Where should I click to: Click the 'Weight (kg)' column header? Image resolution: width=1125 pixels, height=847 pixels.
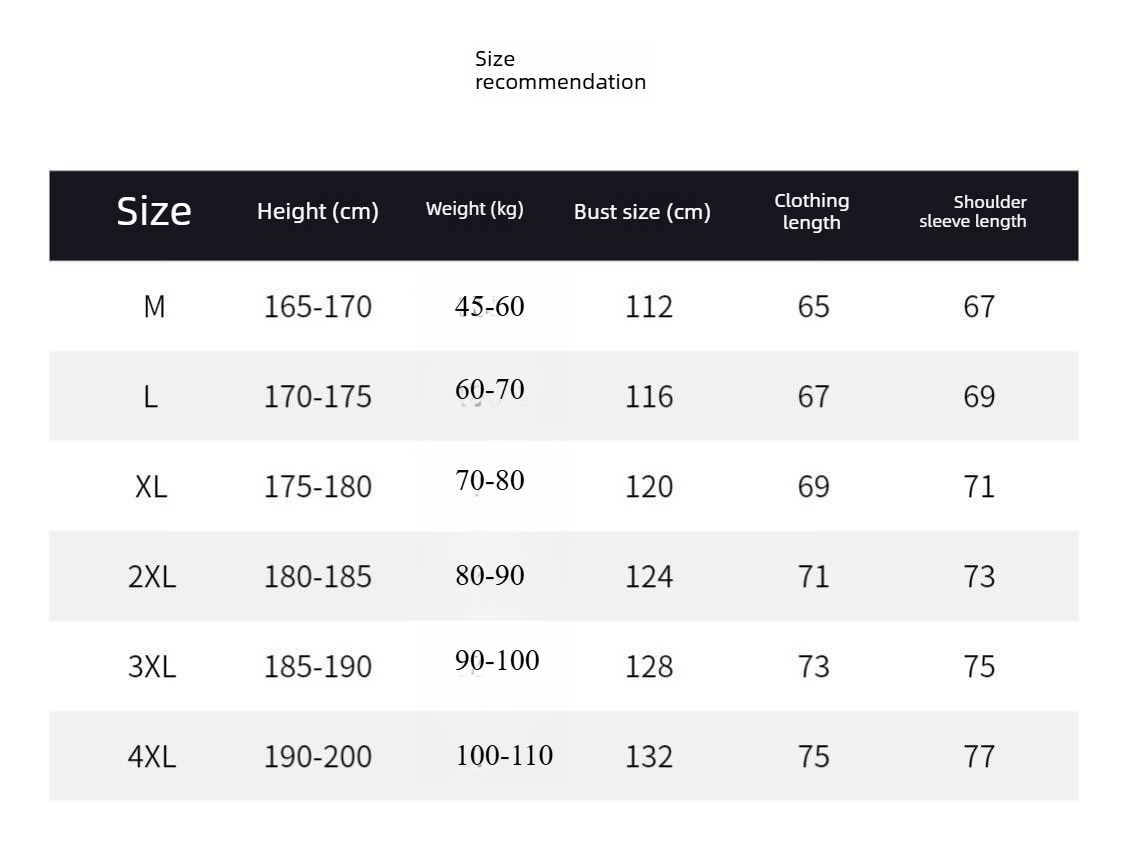[x=474, y=209]
